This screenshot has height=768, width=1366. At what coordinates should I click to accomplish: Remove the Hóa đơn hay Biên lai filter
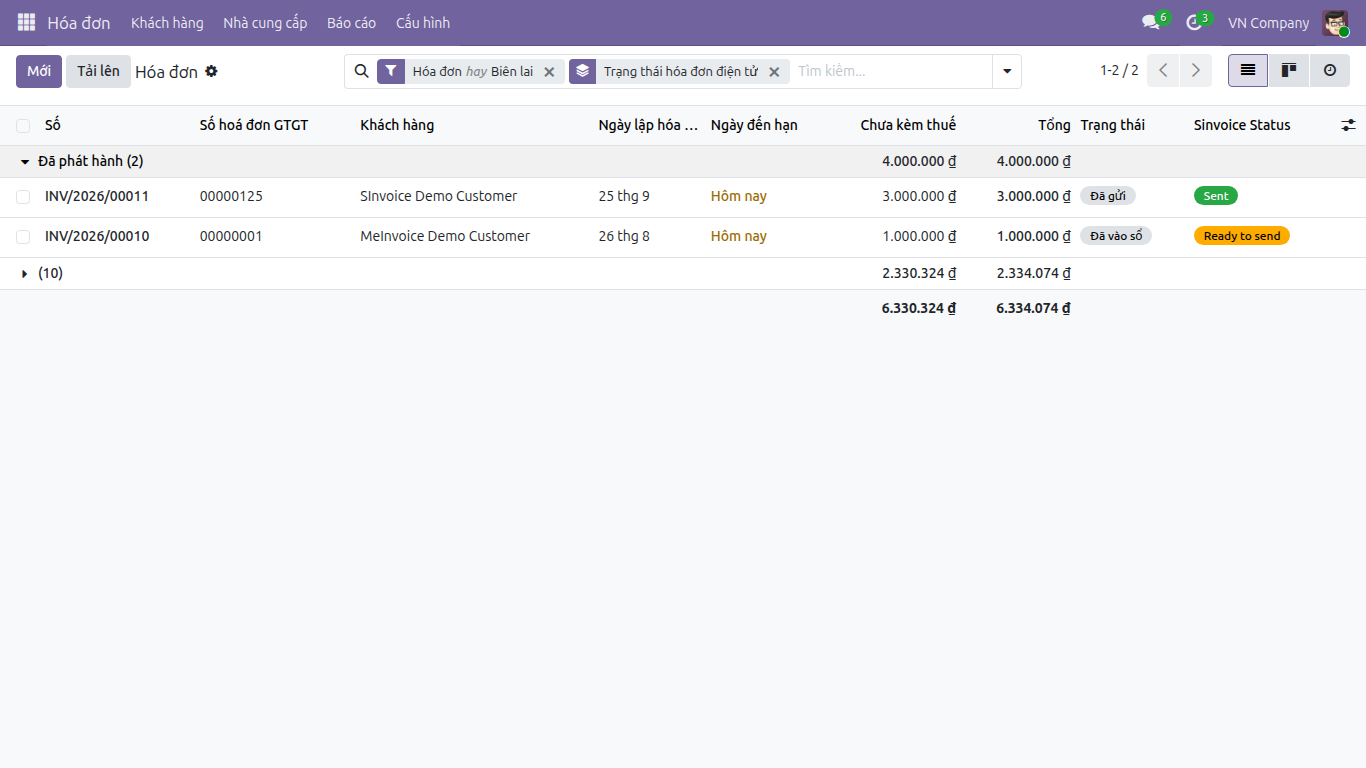tap(549, 72)
